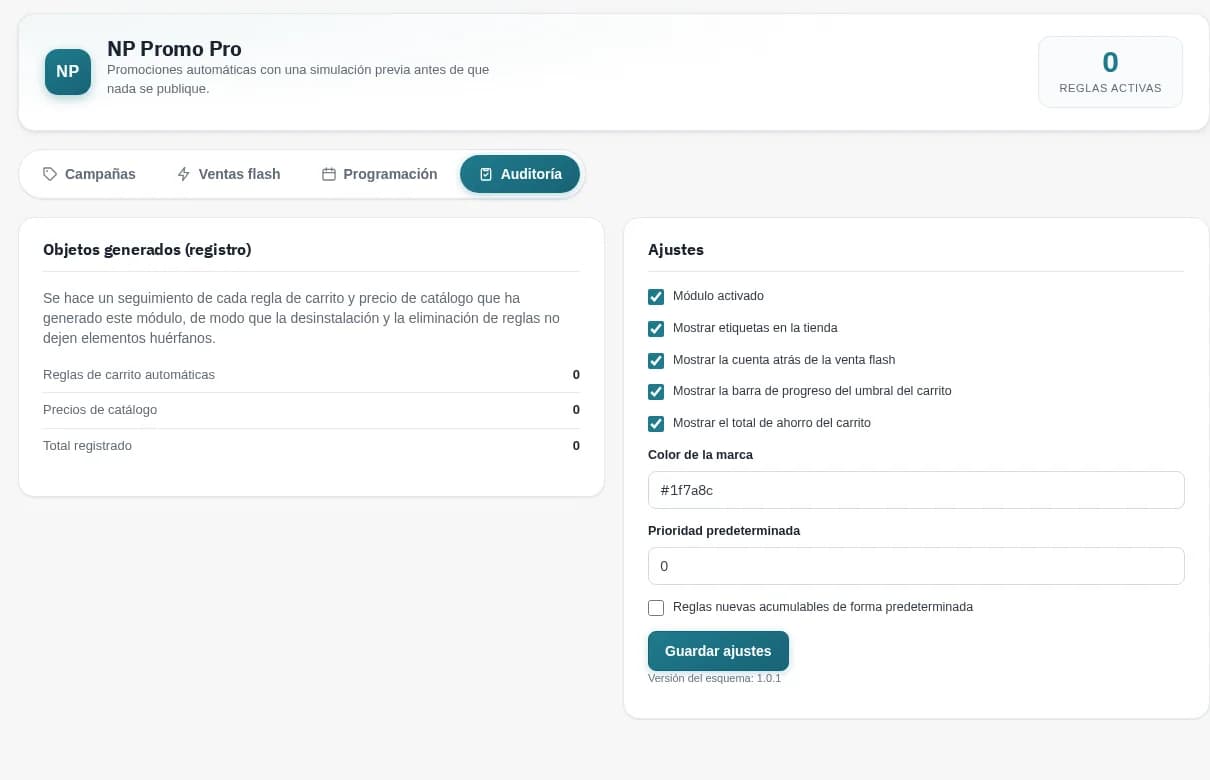Click the NP logo badge

coord(68,72)
